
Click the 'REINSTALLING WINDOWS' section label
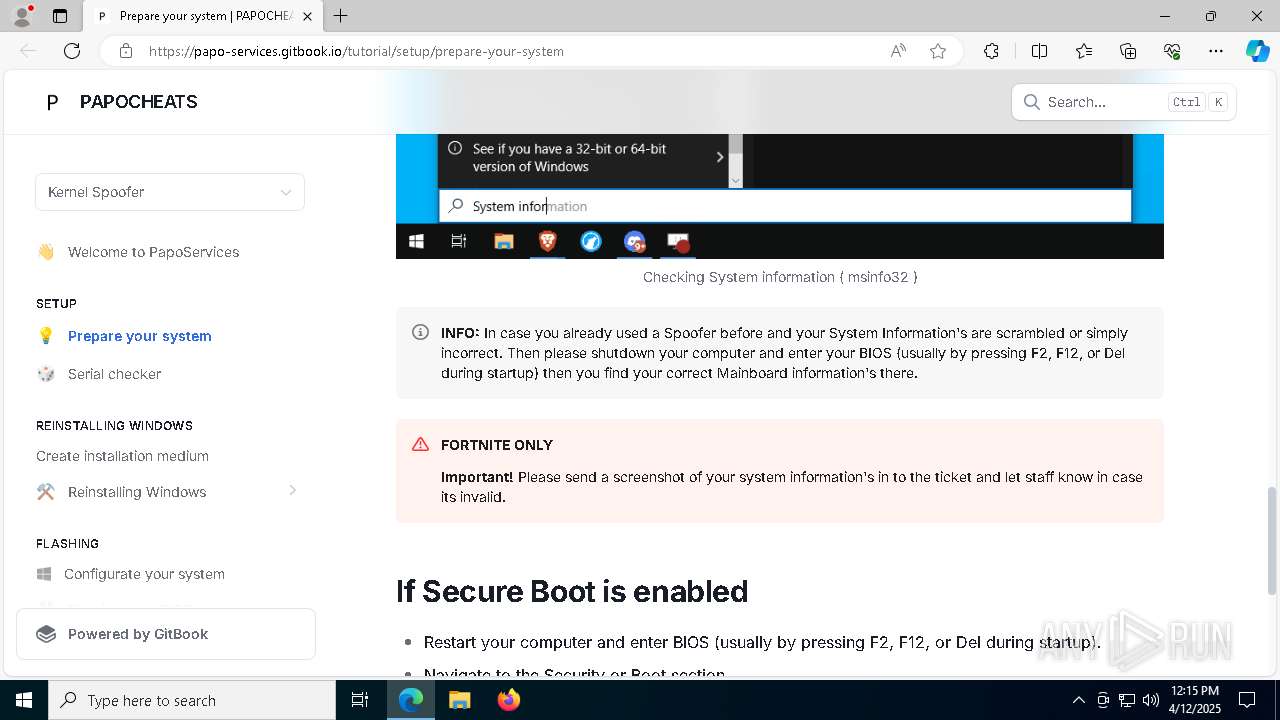[x=114, y=426]
